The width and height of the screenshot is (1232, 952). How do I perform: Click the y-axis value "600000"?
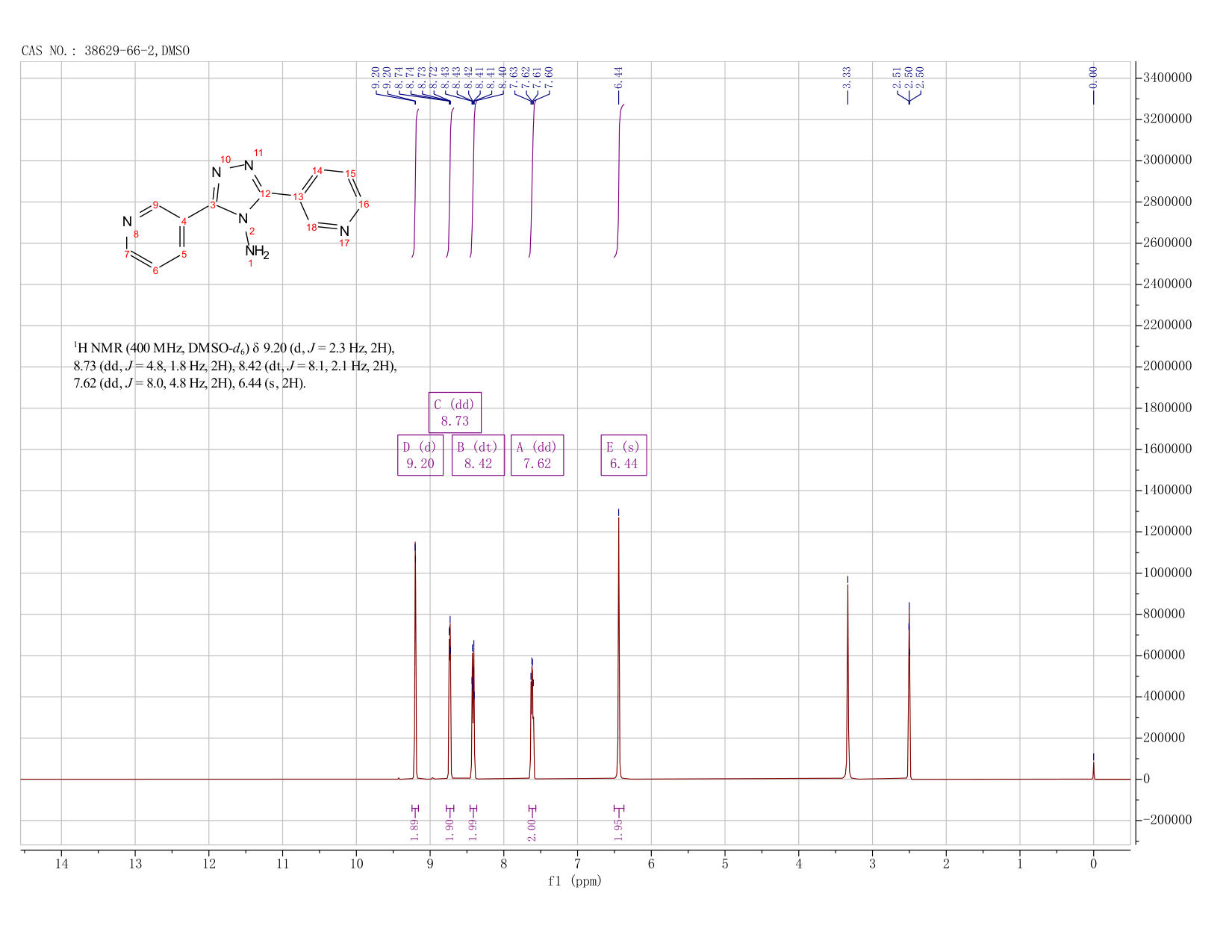1163,656
